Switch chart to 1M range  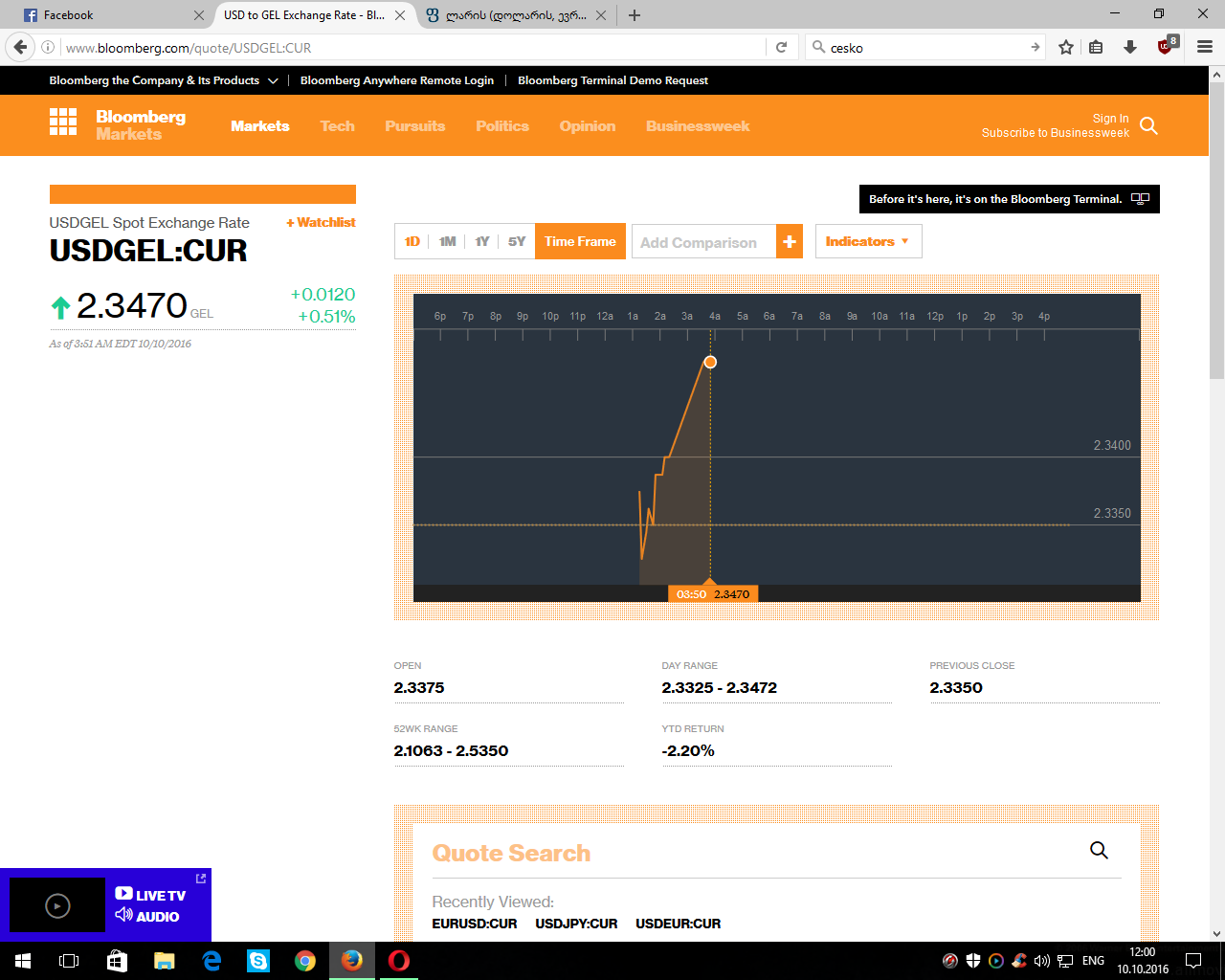[x=447, y=241]
